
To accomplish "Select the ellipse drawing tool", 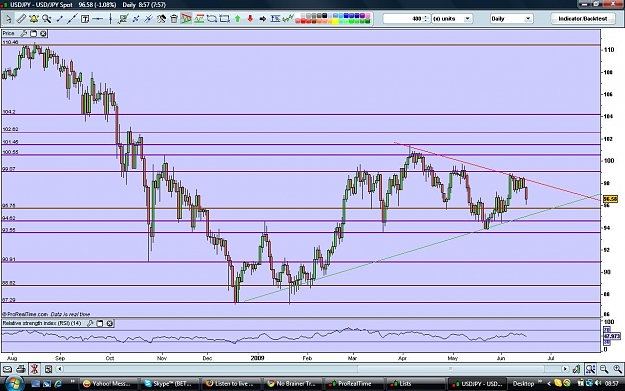I will tap(212, 19).
